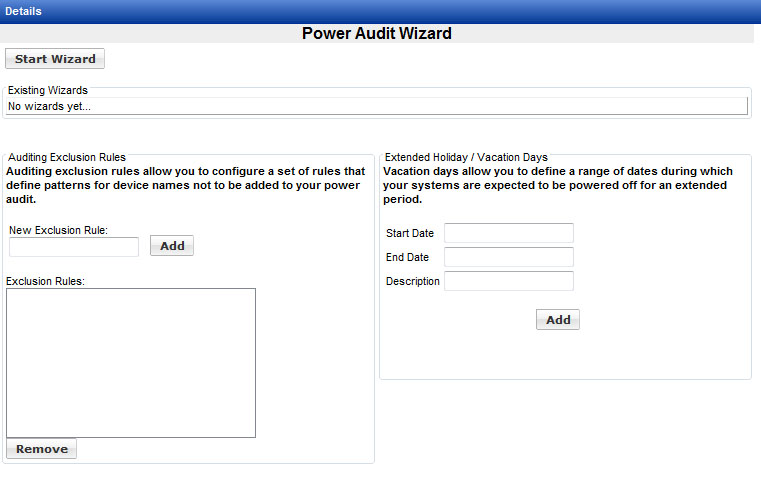The image size is (761, 484).
Task: Click into the Start Date field
Action: click(509, 233)
